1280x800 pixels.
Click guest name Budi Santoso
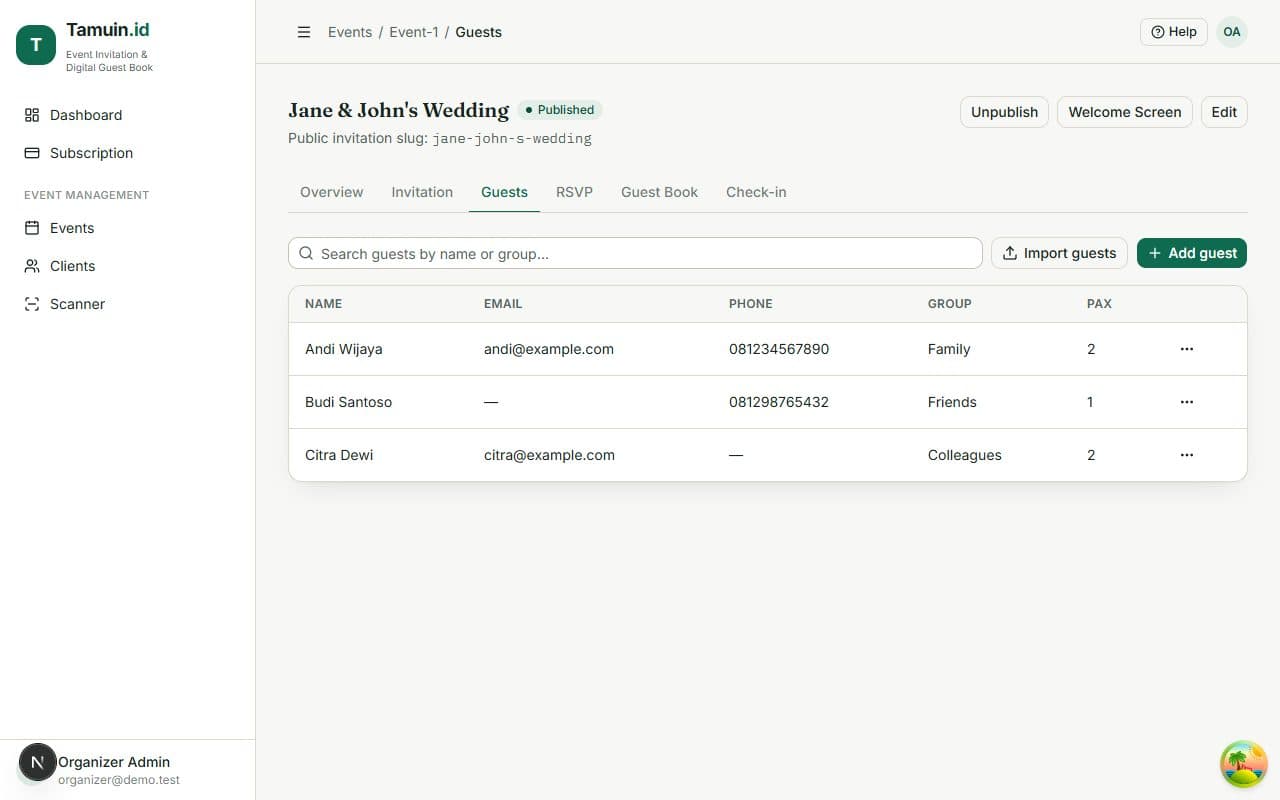coord(348,402)
